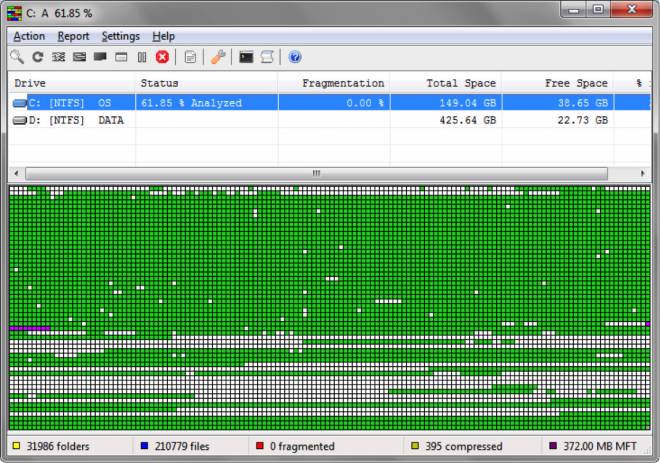The height and width of the screenshot is (463, 660).
Task: Click the magenta MFT blocks in cluster map
Action: point(30,328)
